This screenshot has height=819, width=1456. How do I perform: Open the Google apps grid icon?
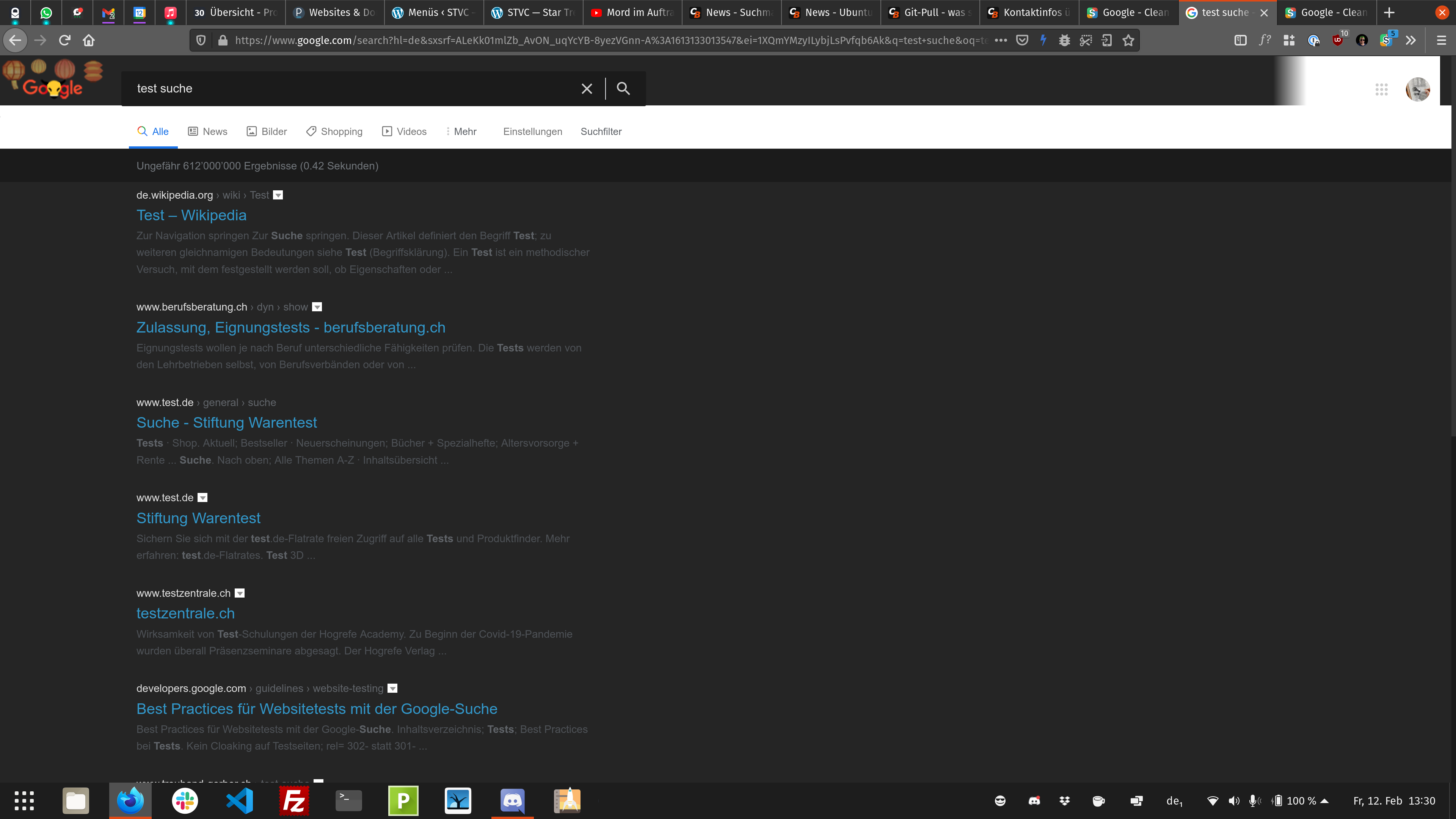(x=1381, y=89)
